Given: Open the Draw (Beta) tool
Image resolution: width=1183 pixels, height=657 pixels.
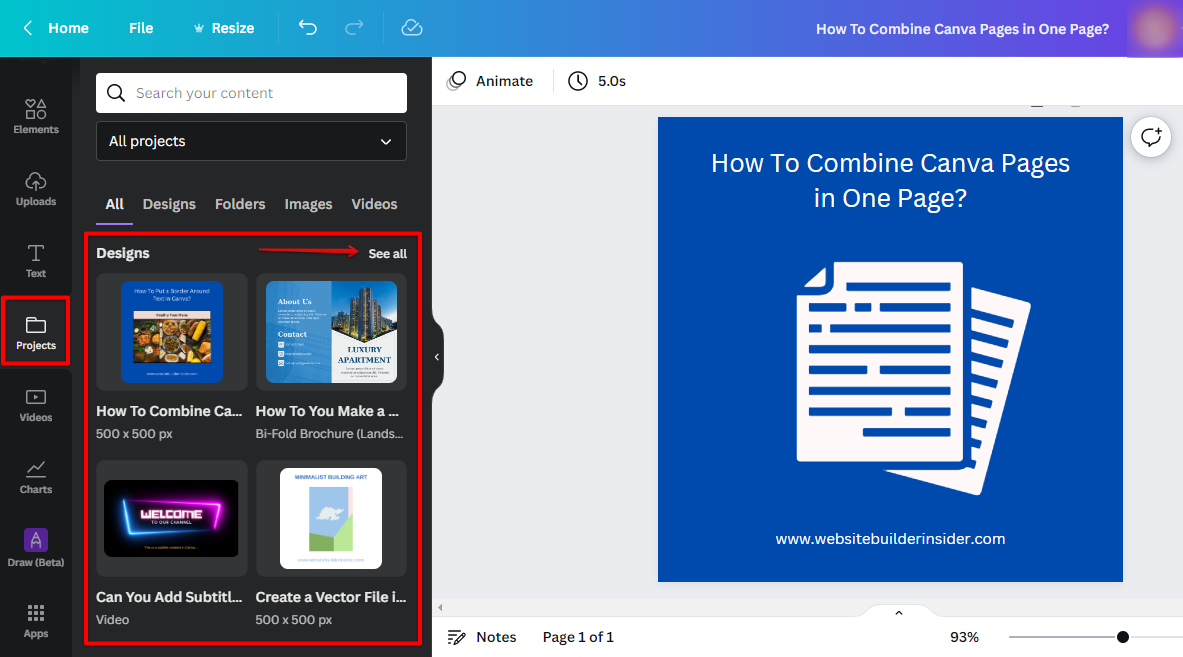Looking at the screenshot, I should pos(36,548).
